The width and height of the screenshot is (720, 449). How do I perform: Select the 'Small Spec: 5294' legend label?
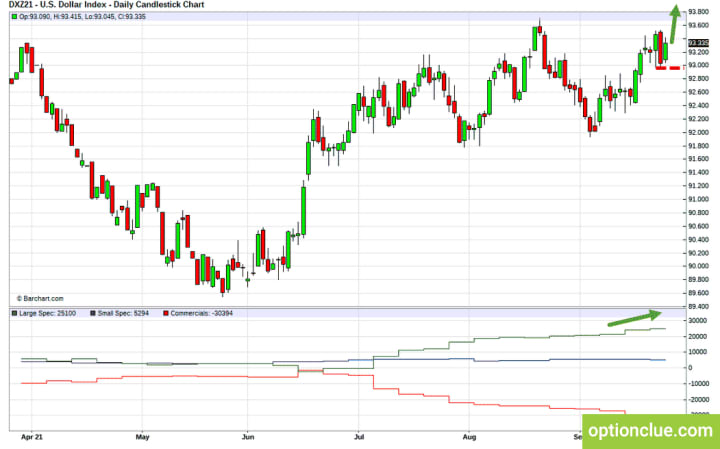tap(123, 313)
